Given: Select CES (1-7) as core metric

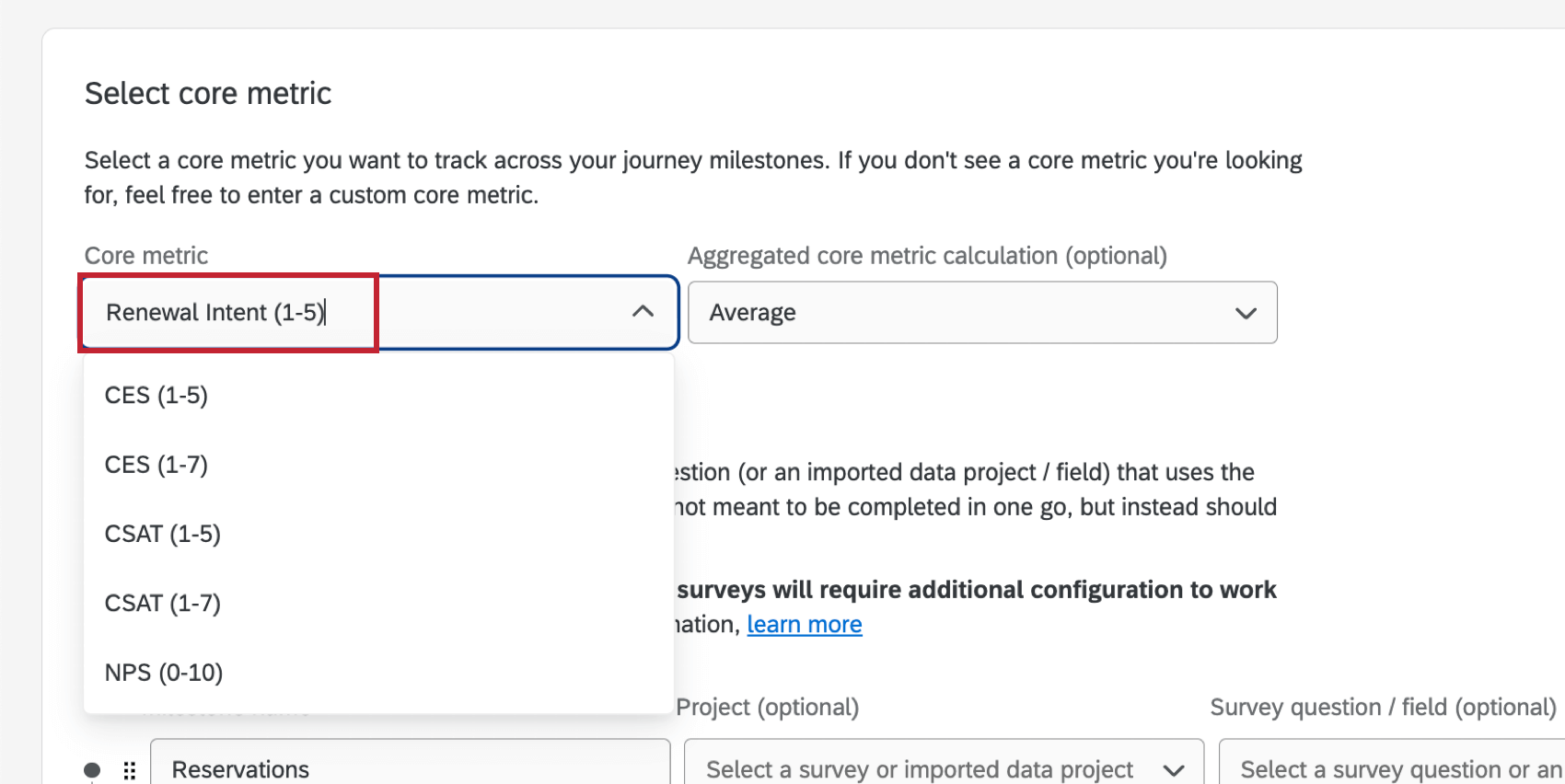Looking at the screenshot, I should click(x=156, y=465).
